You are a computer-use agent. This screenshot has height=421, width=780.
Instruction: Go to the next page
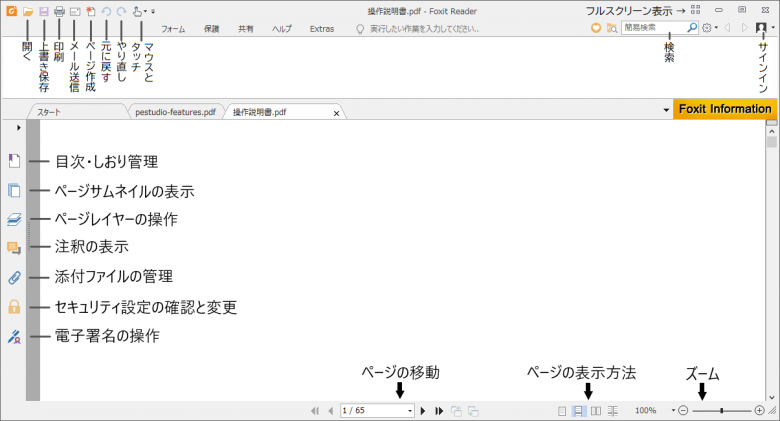coord(423,411)
